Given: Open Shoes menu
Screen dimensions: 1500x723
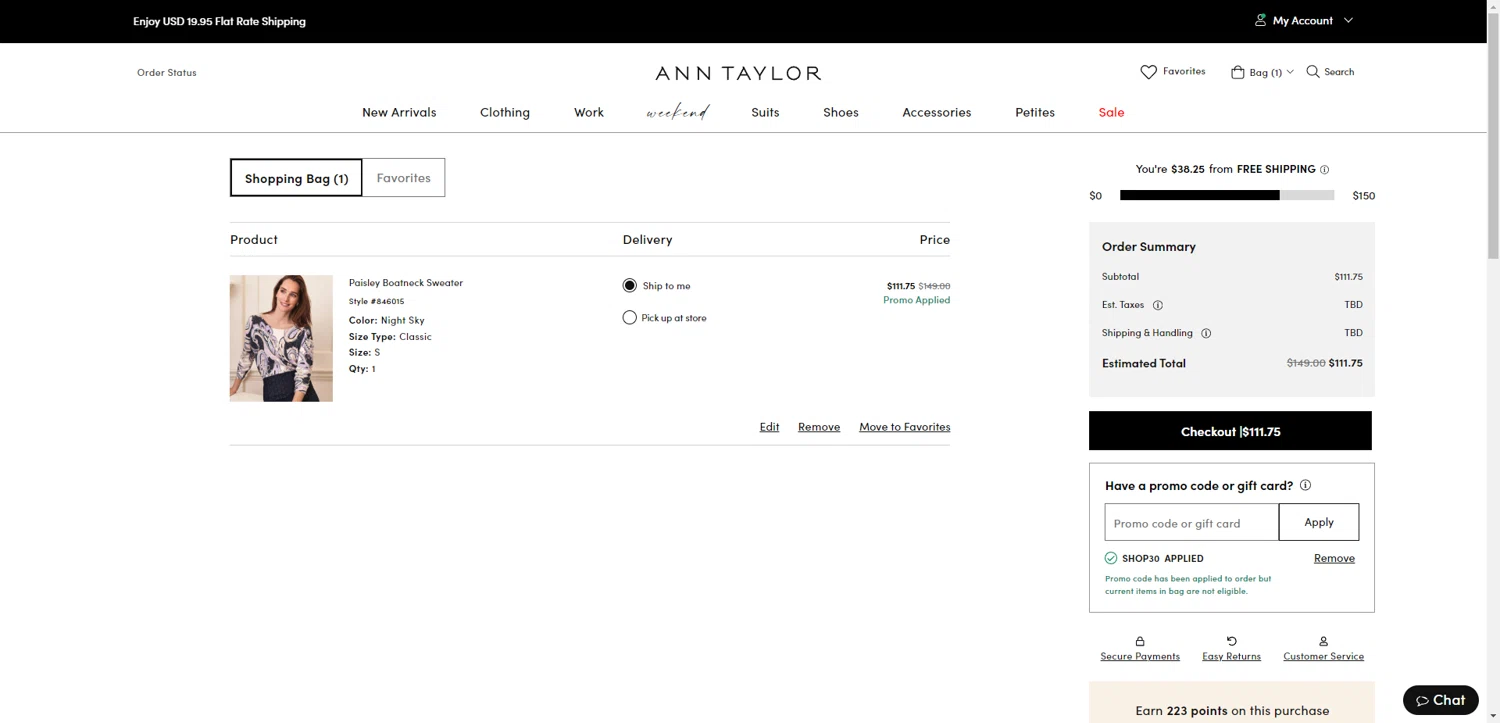Looking at the screenshot, I should [x=841, y=112].
